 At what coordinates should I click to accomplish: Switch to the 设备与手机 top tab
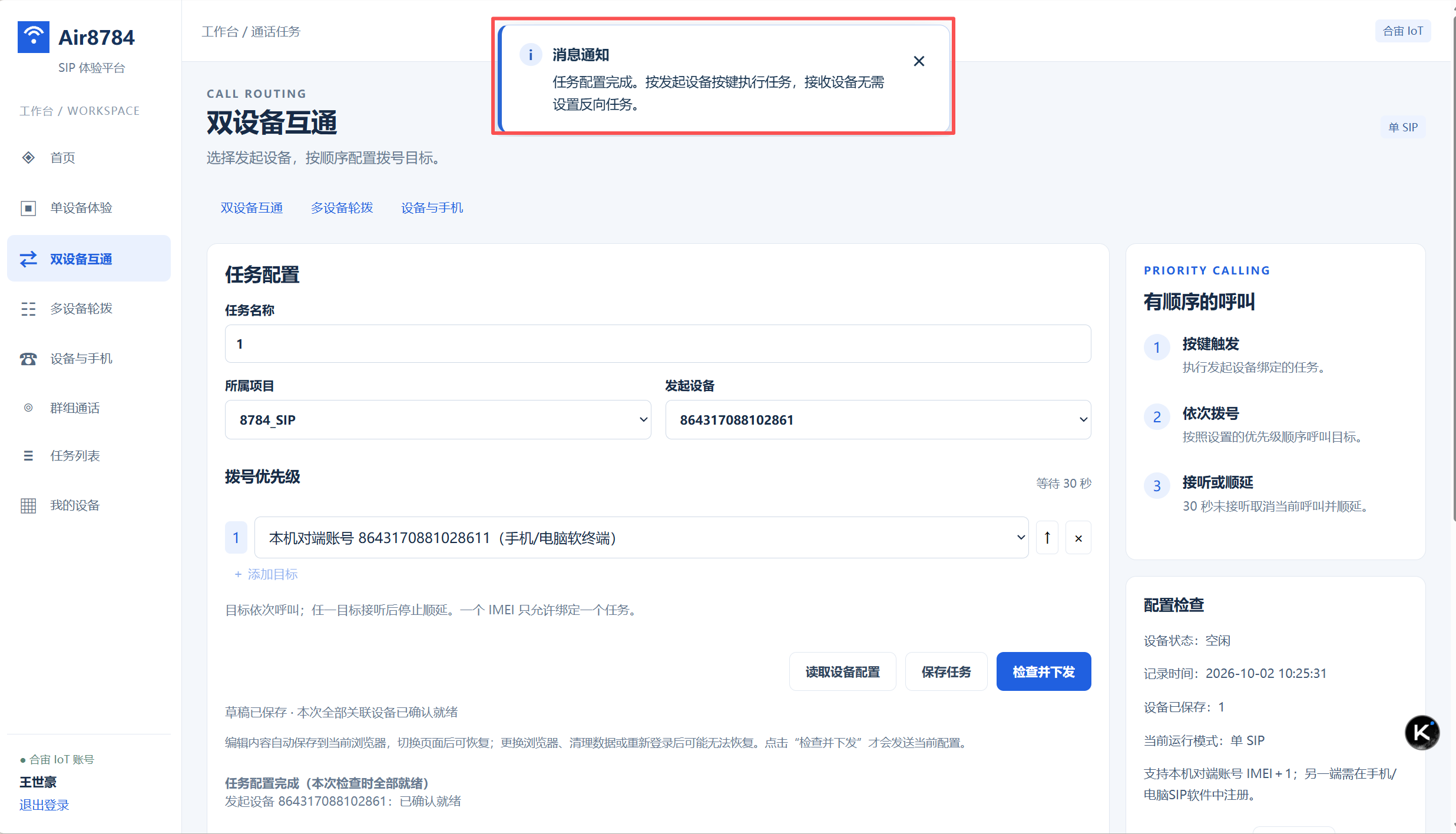432,208
